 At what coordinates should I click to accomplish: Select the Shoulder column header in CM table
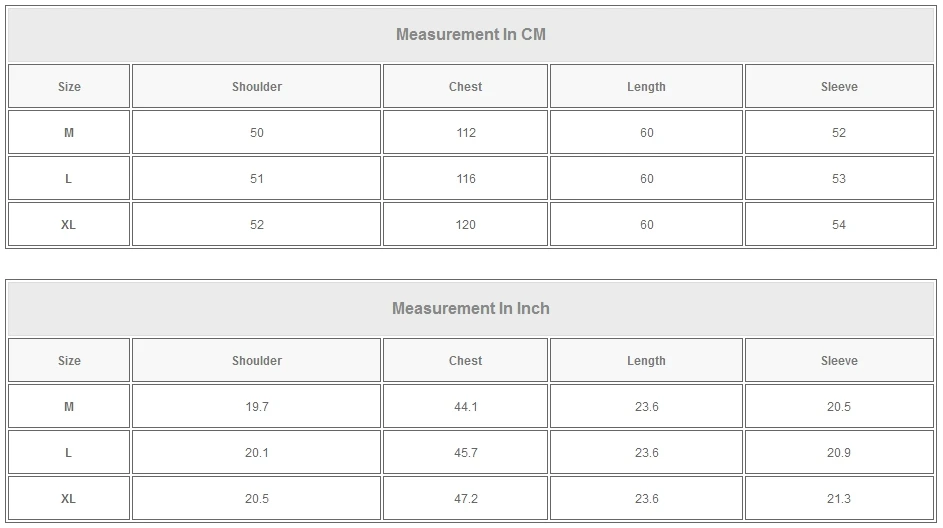pos(257,87)
